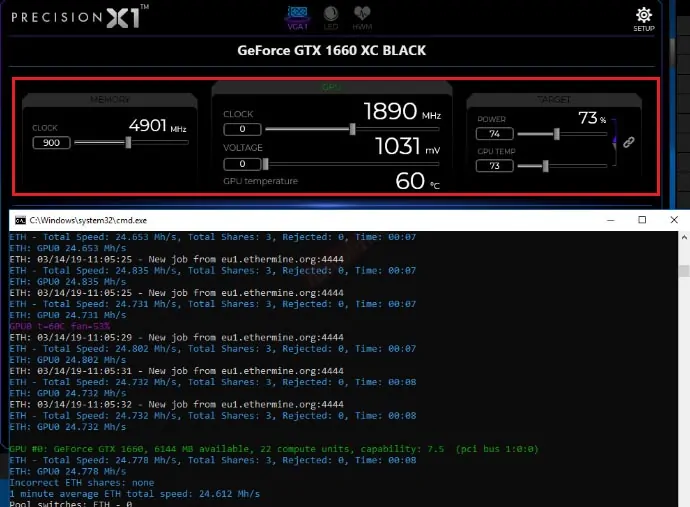This screenshot has height=507, width=690.
Task: Click the 73 % power reading
Action: (x=592, y=118)
